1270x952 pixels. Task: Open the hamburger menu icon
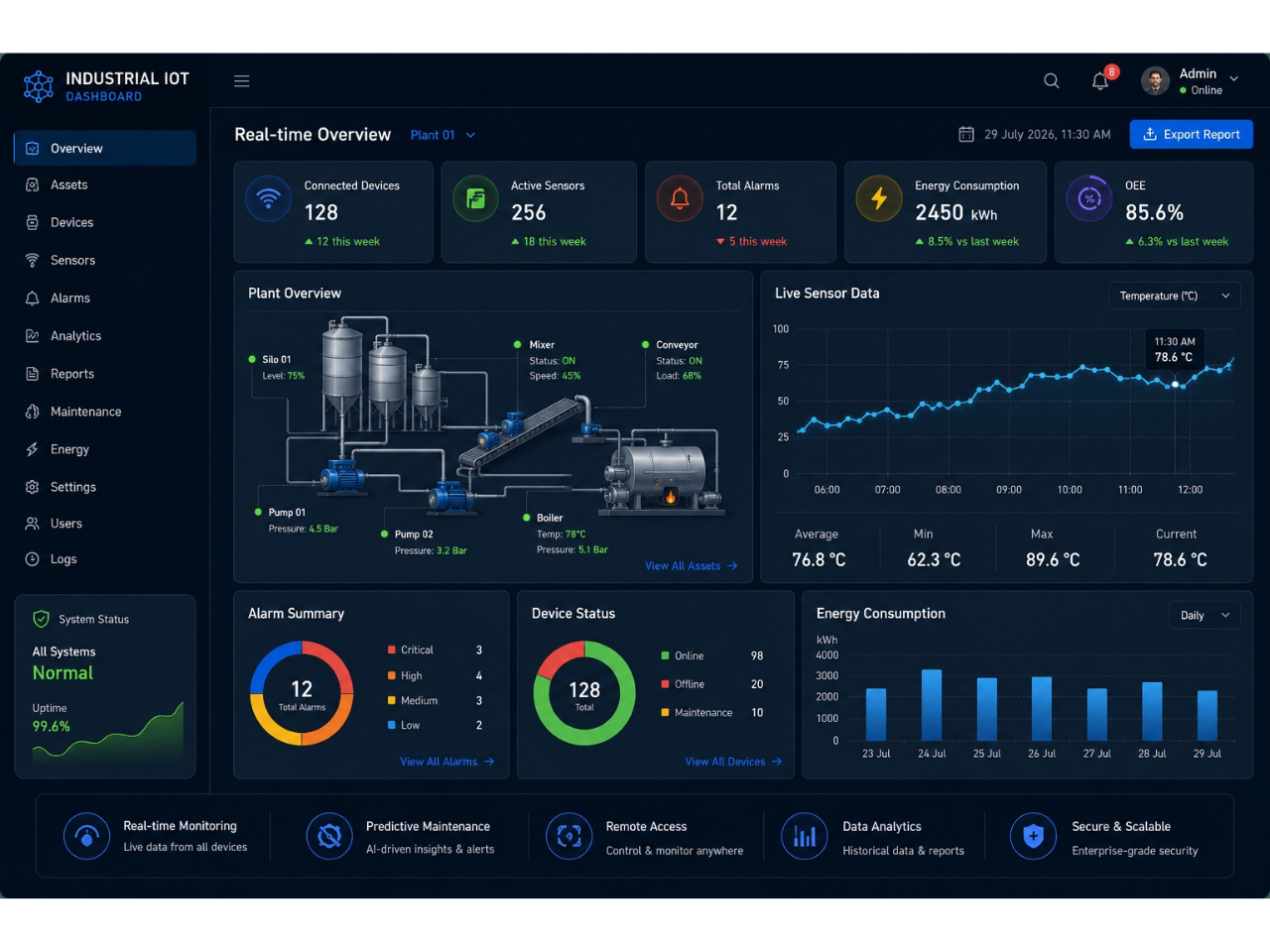click(241, 81)
